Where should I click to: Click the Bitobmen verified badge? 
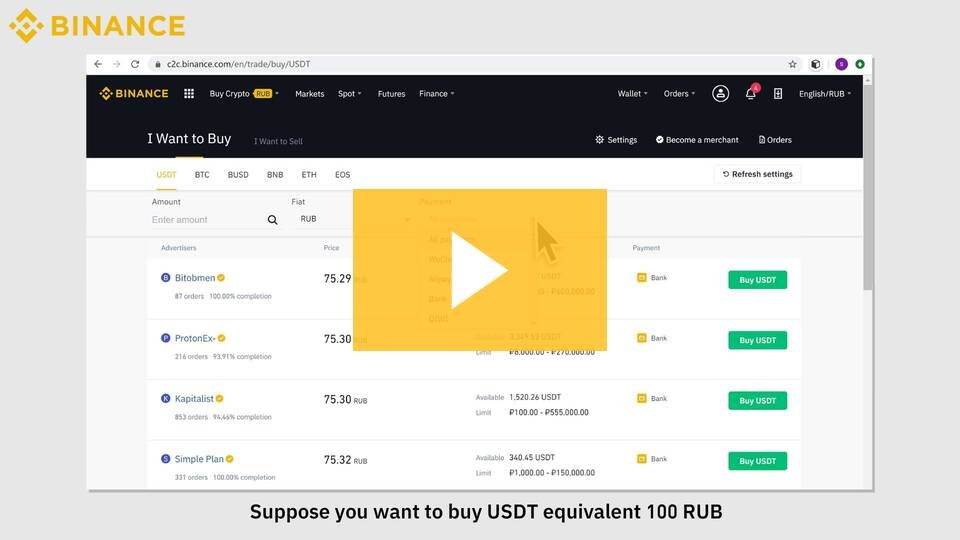tap(221, 277)
